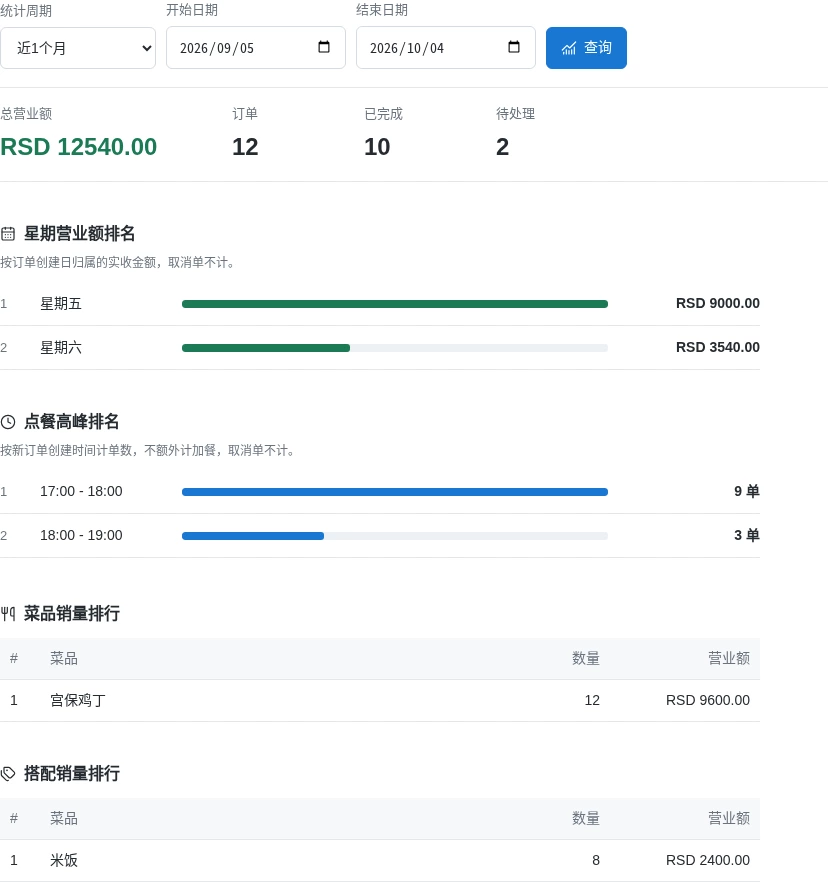828x882 pixels.
Task: Click the 数量 column header in 搭配销量排行 table
Action: pos(586,818)
